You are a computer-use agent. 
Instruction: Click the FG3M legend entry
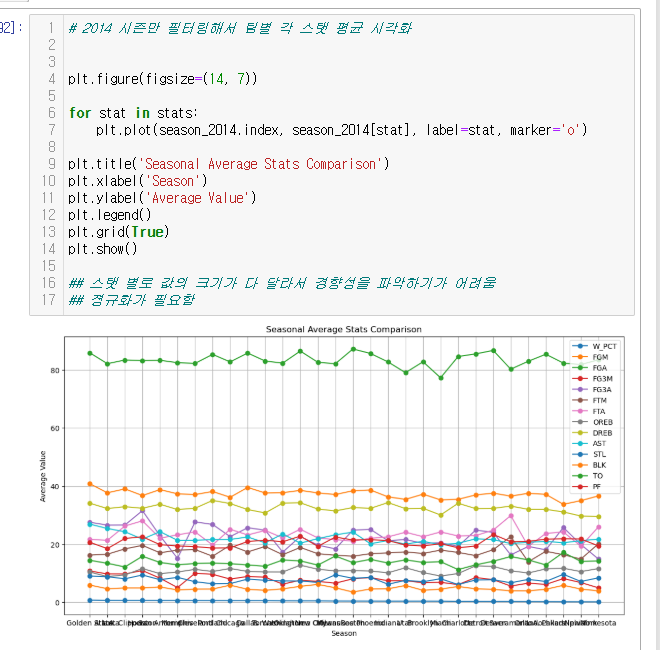pos(593,379)
